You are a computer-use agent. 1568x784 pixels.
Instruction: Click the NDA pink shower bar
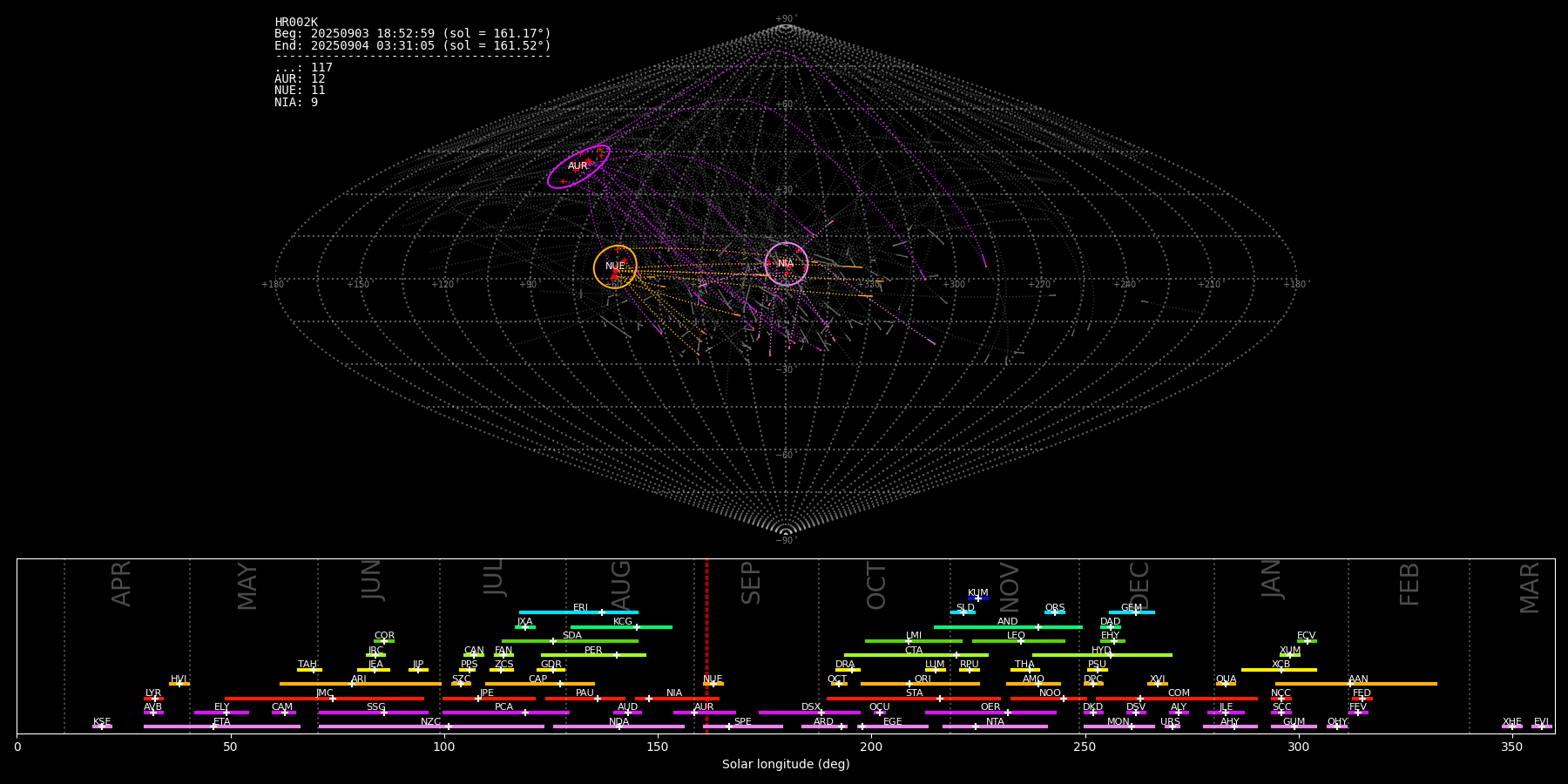click(x=618, y=727)
